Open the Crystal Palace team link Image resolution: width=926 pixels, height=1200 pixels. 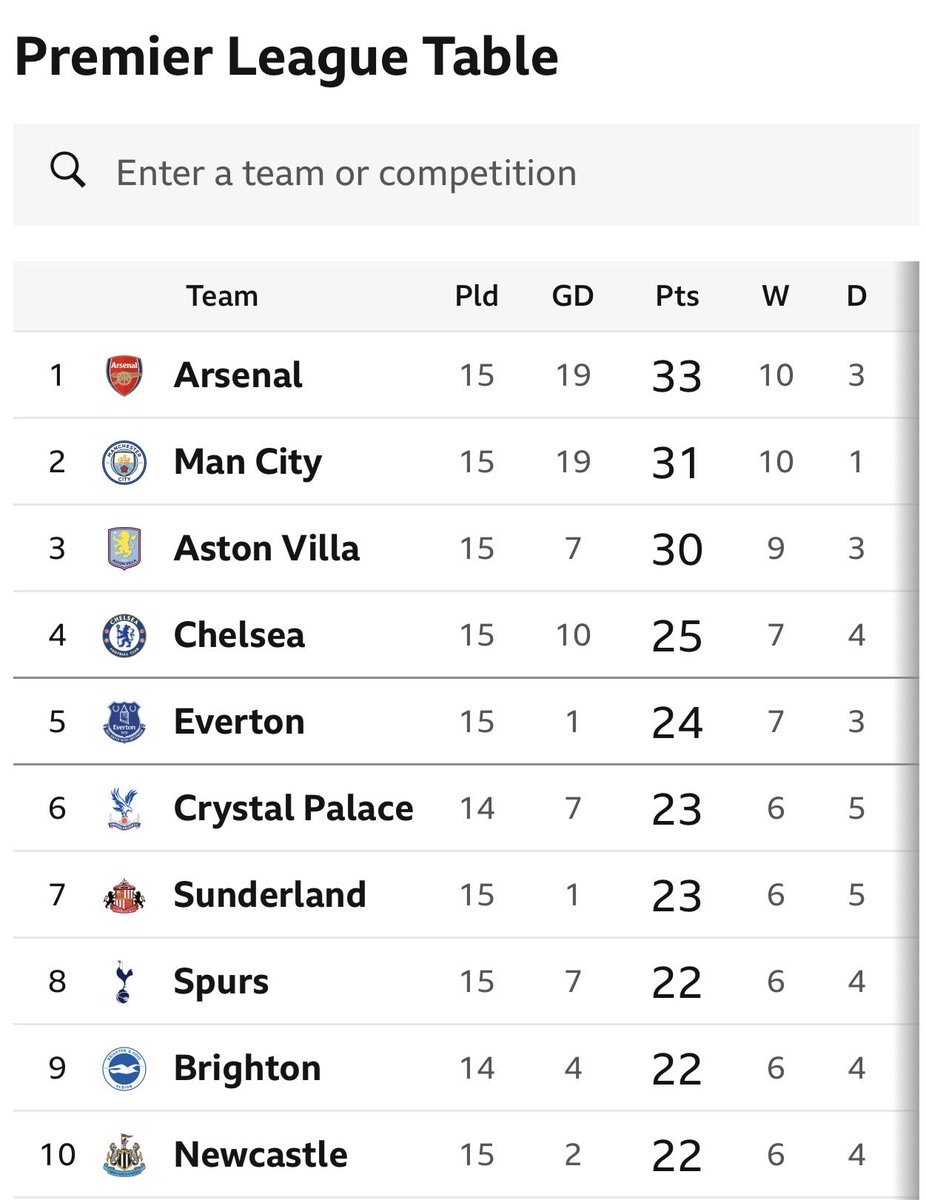[293, 808]
